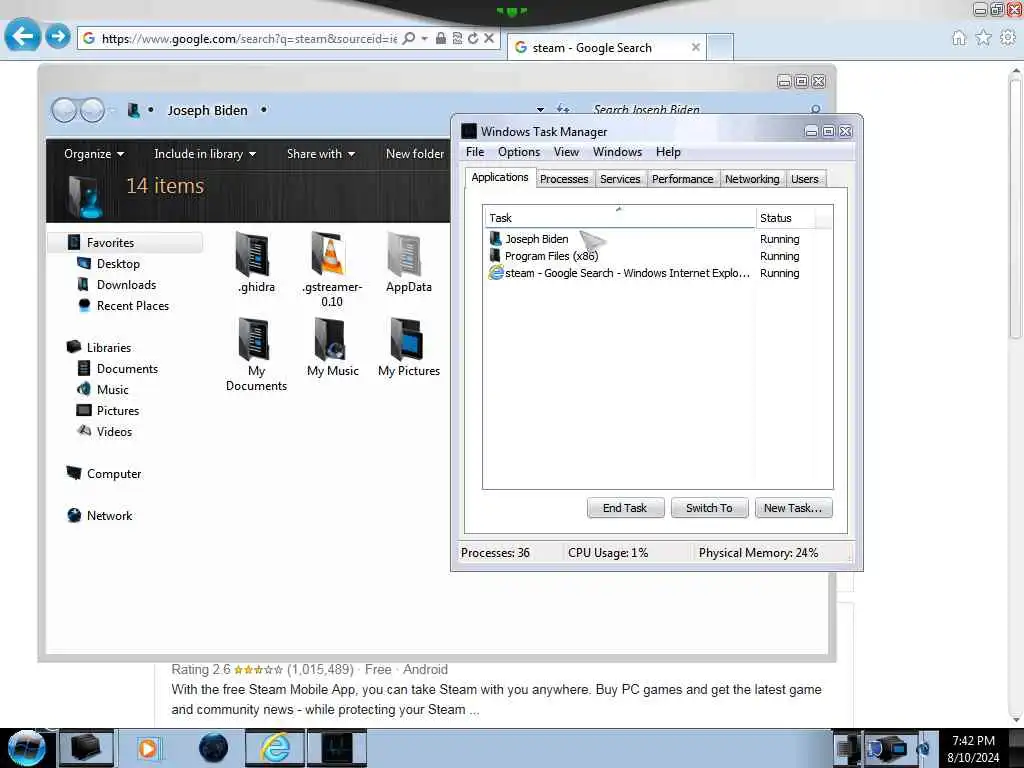The image size is (1024, 768).
Task: Select Network in navigation pane
Action: [x=109, y=515]
